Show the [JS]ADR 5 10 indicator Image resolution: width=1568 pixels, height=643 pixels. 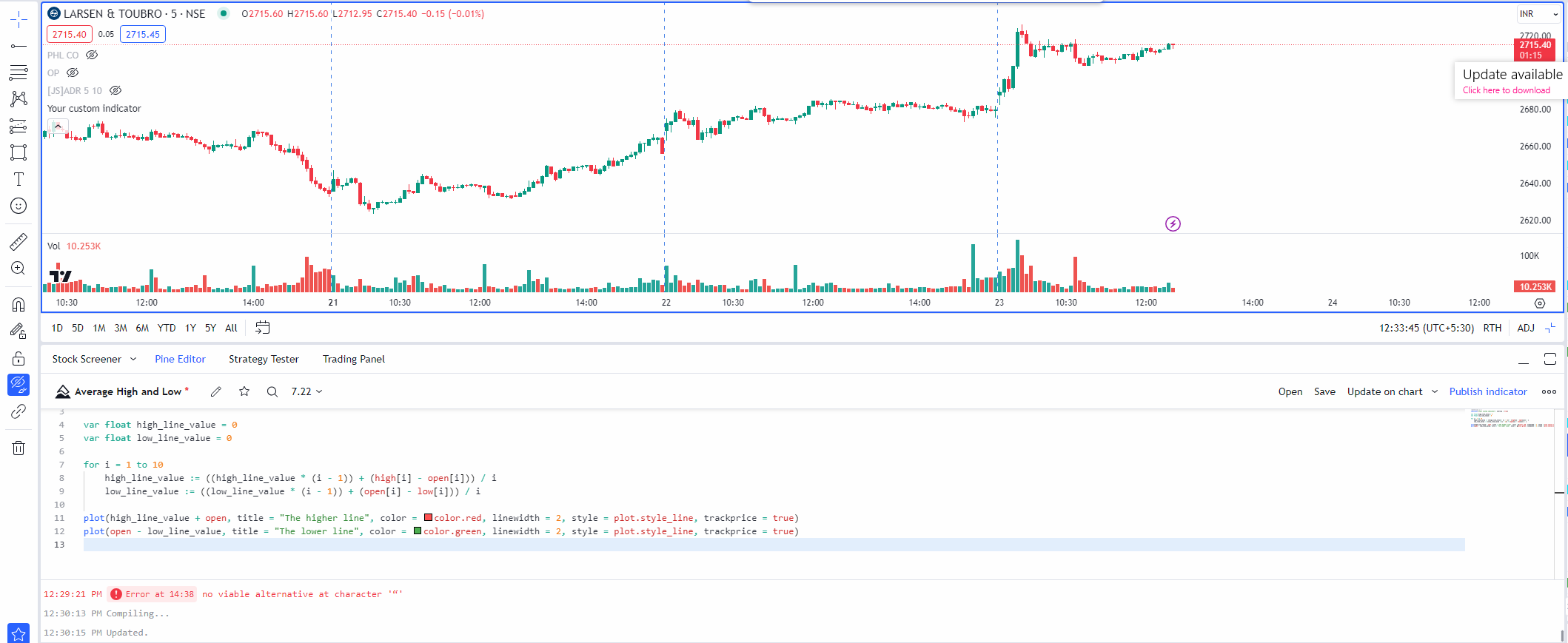[115, 90]
